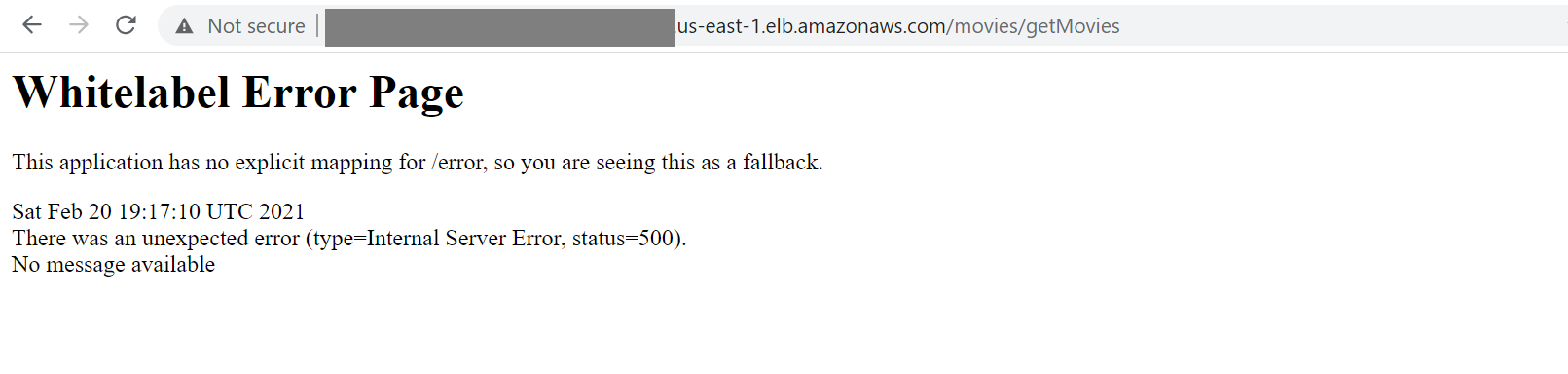Viewport: 1568px width, 374px height.
Task: Reload the getMovies page
Action: 126,25
